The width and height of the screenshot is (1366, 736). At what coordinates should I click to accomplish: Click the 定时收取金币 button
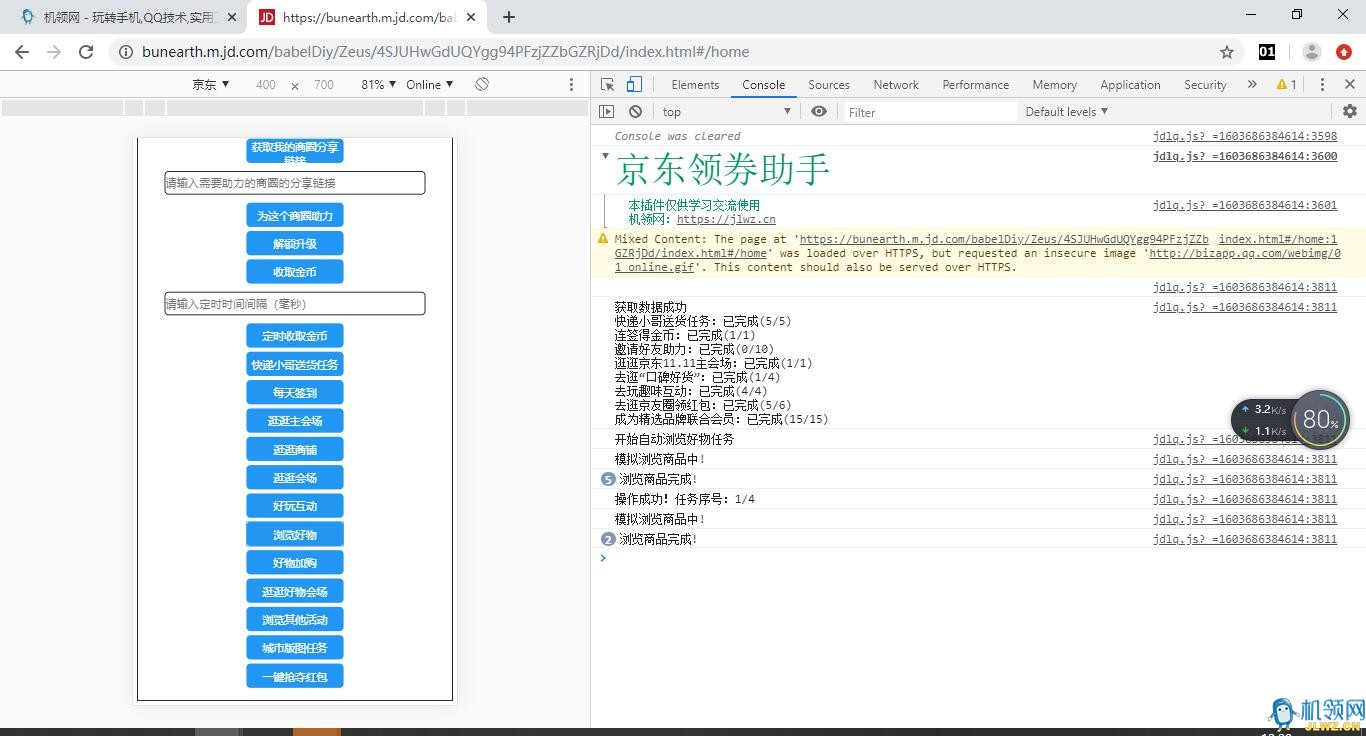click(x=295, y=336)
